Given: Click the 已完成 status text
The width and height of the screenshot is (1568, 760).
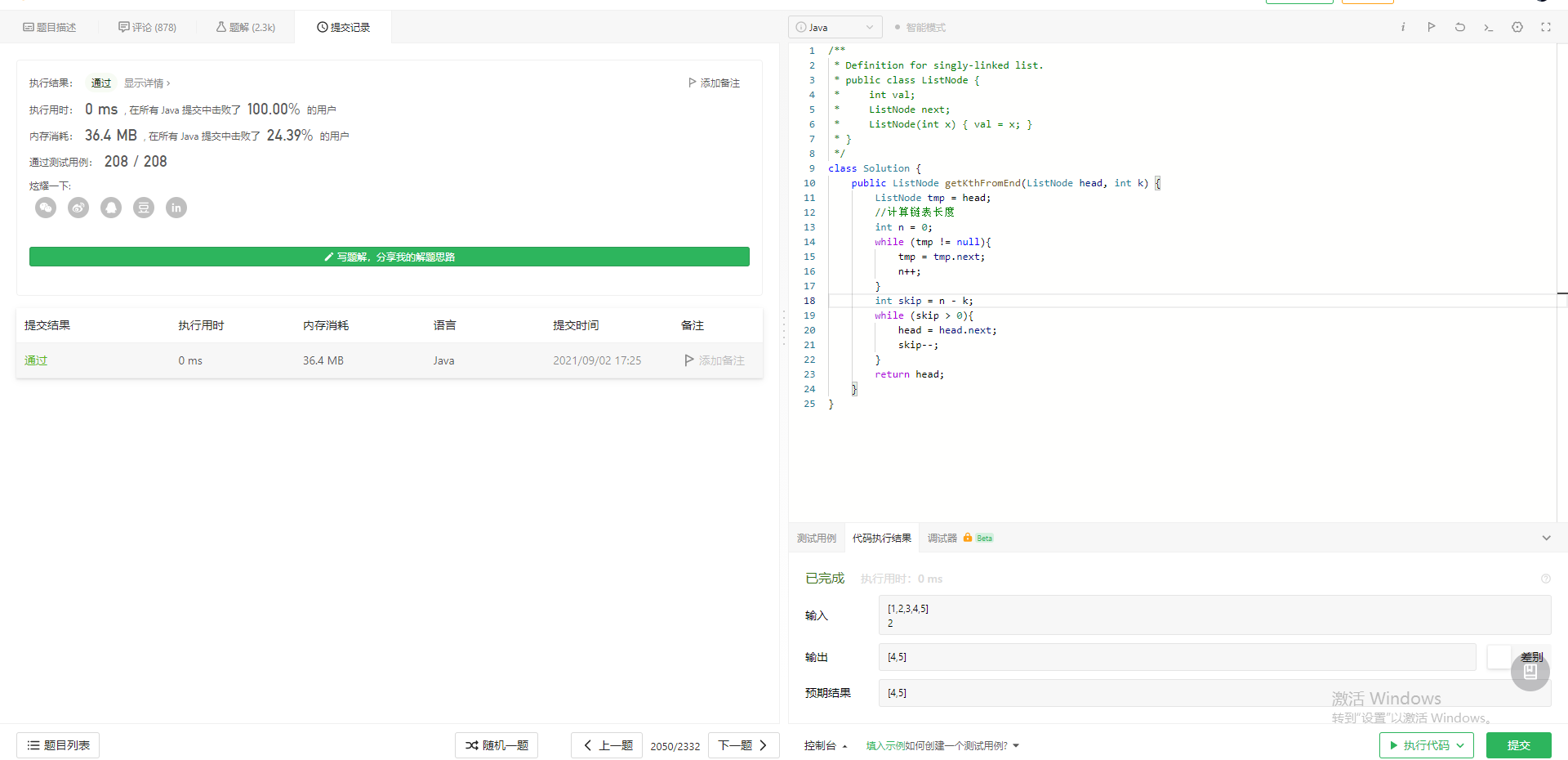Looking at the screenshot, I should coord(825,579).
